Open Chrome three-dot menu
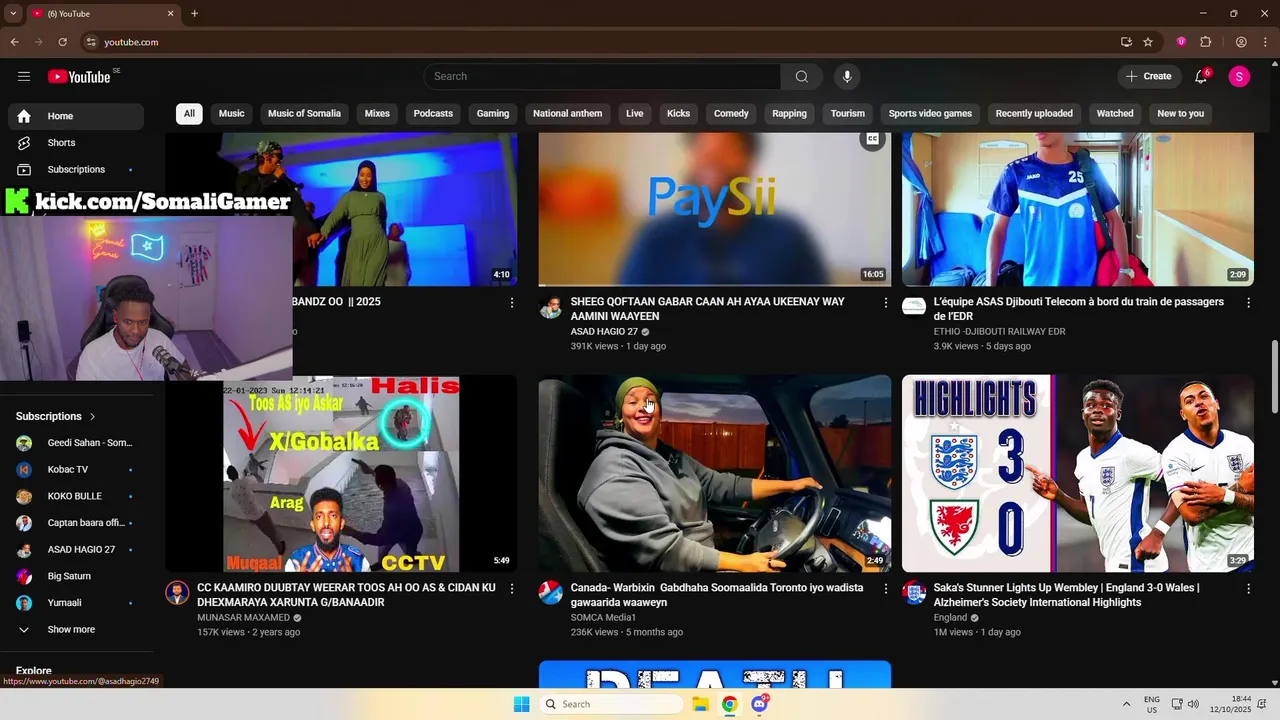The image size is (1280, 720). (x=1264, y=42)
